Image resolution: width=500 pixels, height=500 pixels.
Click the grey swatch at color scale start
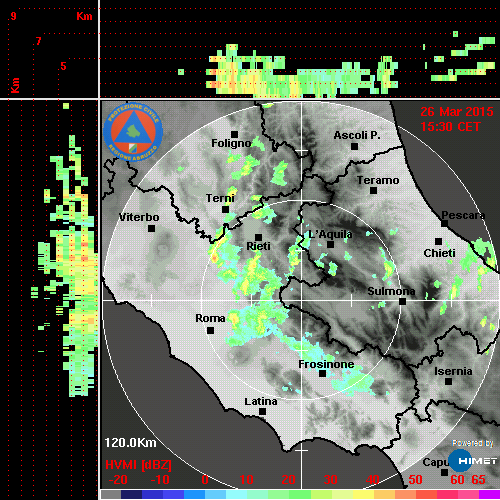[x=111, y=494]
